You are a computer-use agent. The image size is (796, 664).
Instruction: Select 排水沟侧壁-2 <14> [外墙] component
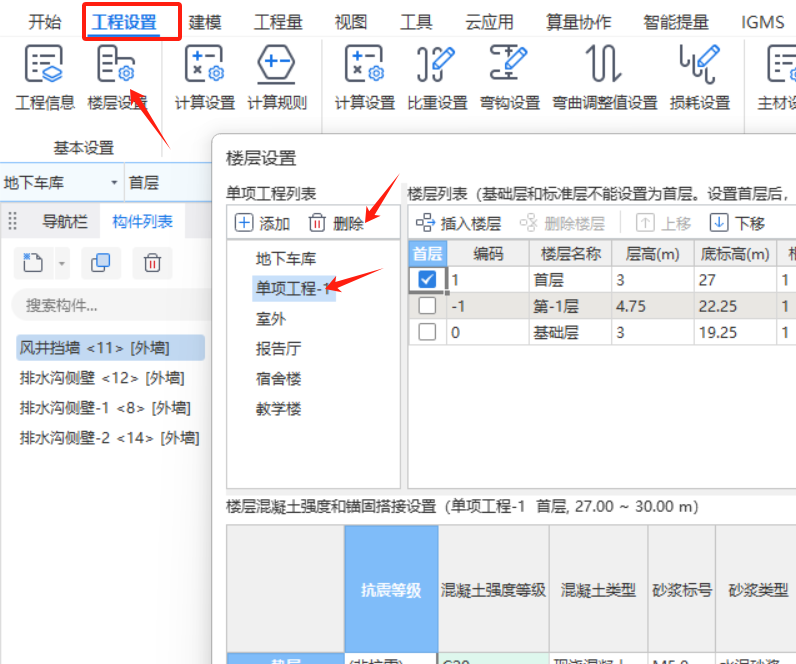(109, 438)
